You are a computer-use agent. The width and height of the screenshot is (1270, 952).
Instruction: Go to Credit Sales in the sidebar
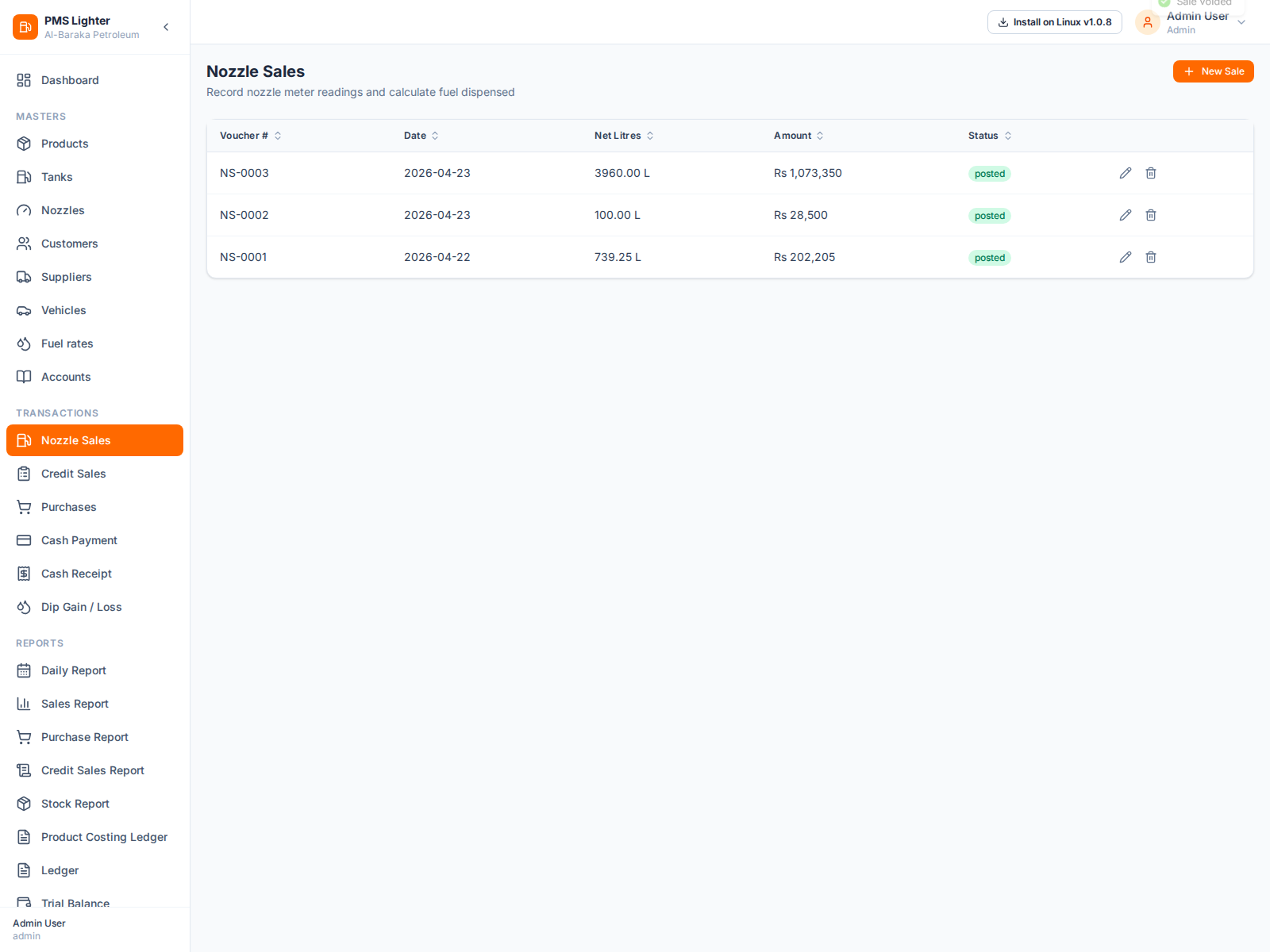pyautogui.click(x=73, y=474)
